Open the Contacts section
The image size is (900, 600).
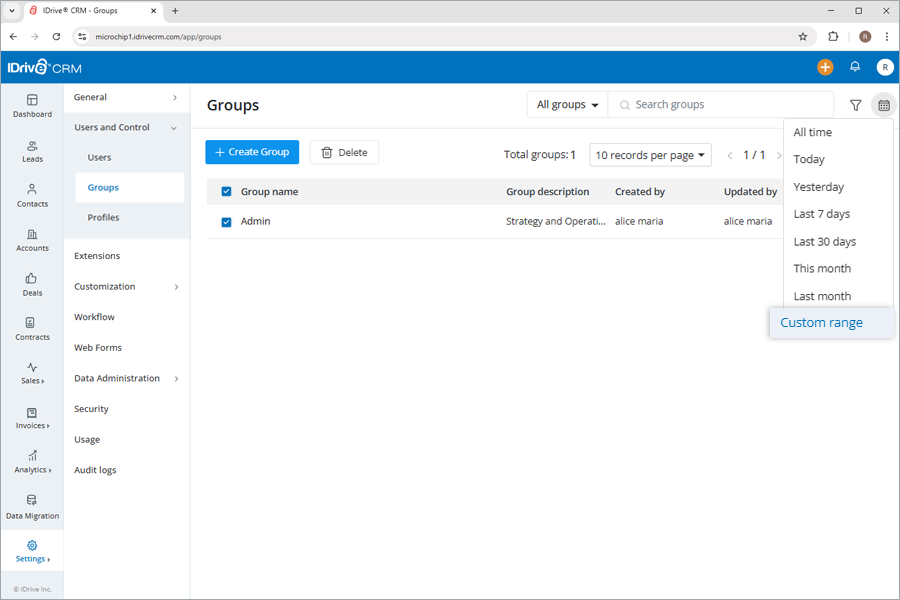point(32,196)
